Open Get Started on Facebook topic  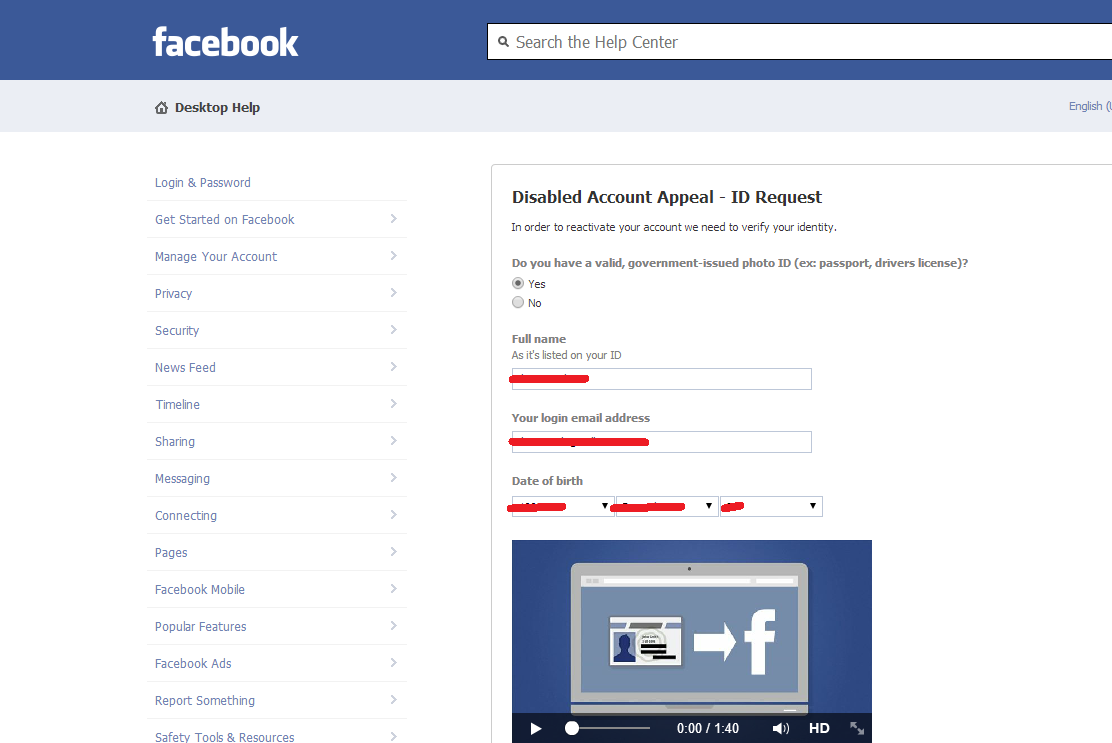[x=224, y=219]
